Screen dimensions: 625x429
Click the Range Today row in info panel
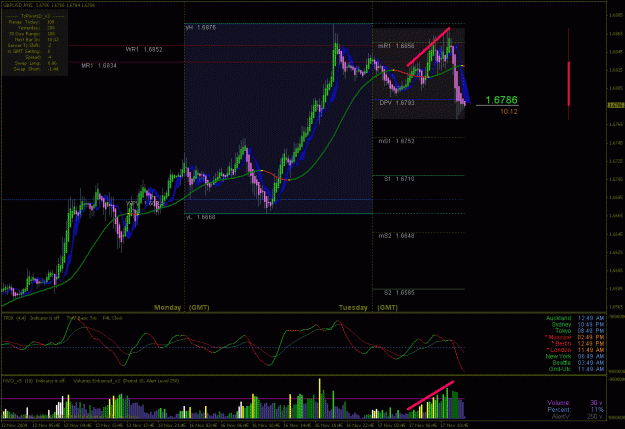coord(33,22)
